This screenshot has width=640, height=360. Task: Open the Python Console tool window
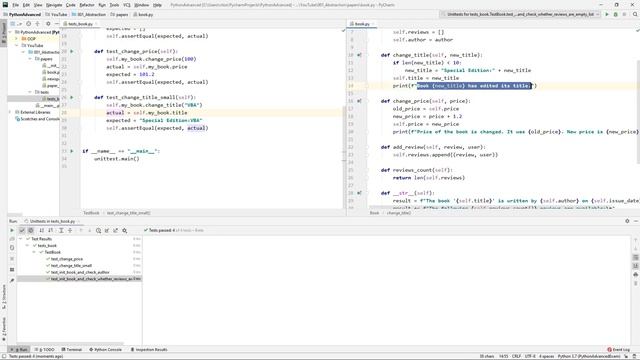(106, 350)
